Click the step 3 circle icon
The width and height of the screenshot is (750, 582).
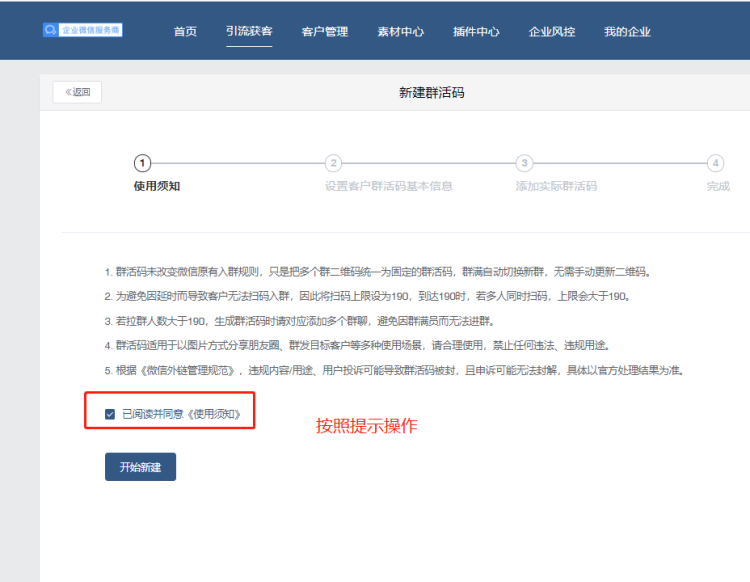pos(524,163)
